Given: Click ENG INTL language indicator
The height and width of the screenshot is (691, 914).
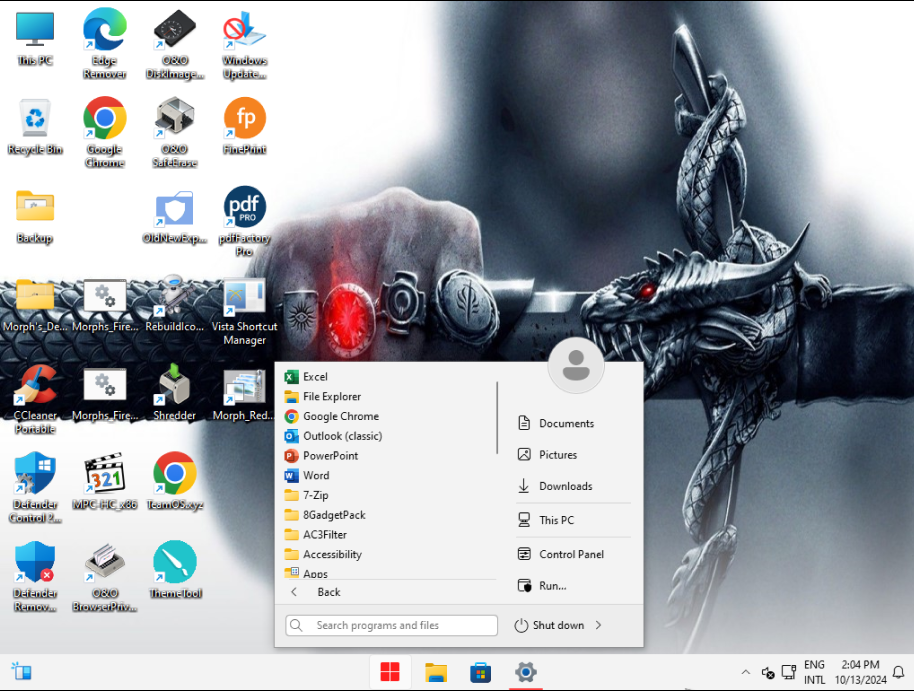Looking at the screenshot, I should (x=814, y=672).
